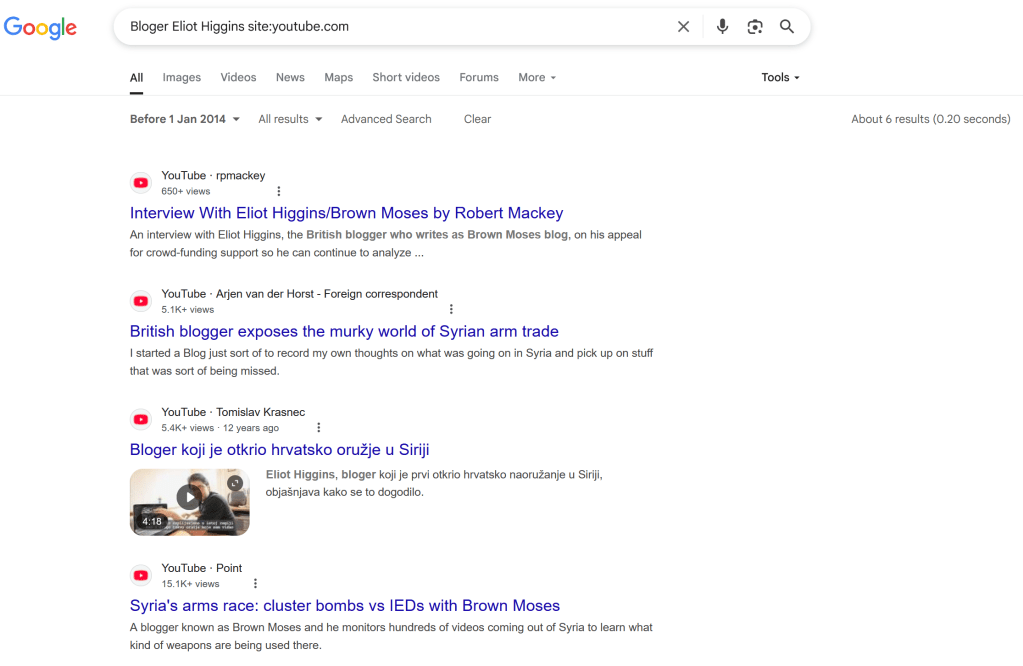
Task: Click the Clear filters link
Action: 477,119
